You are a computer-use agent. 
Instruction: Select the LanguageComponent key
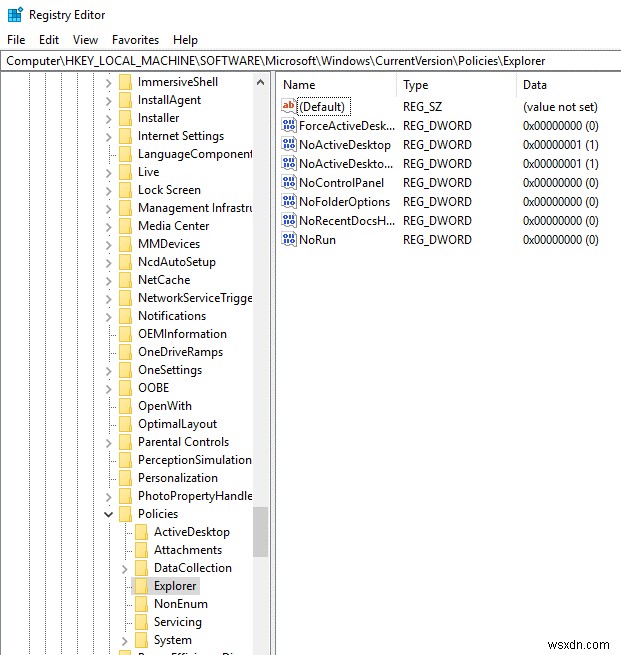point(195,154)
